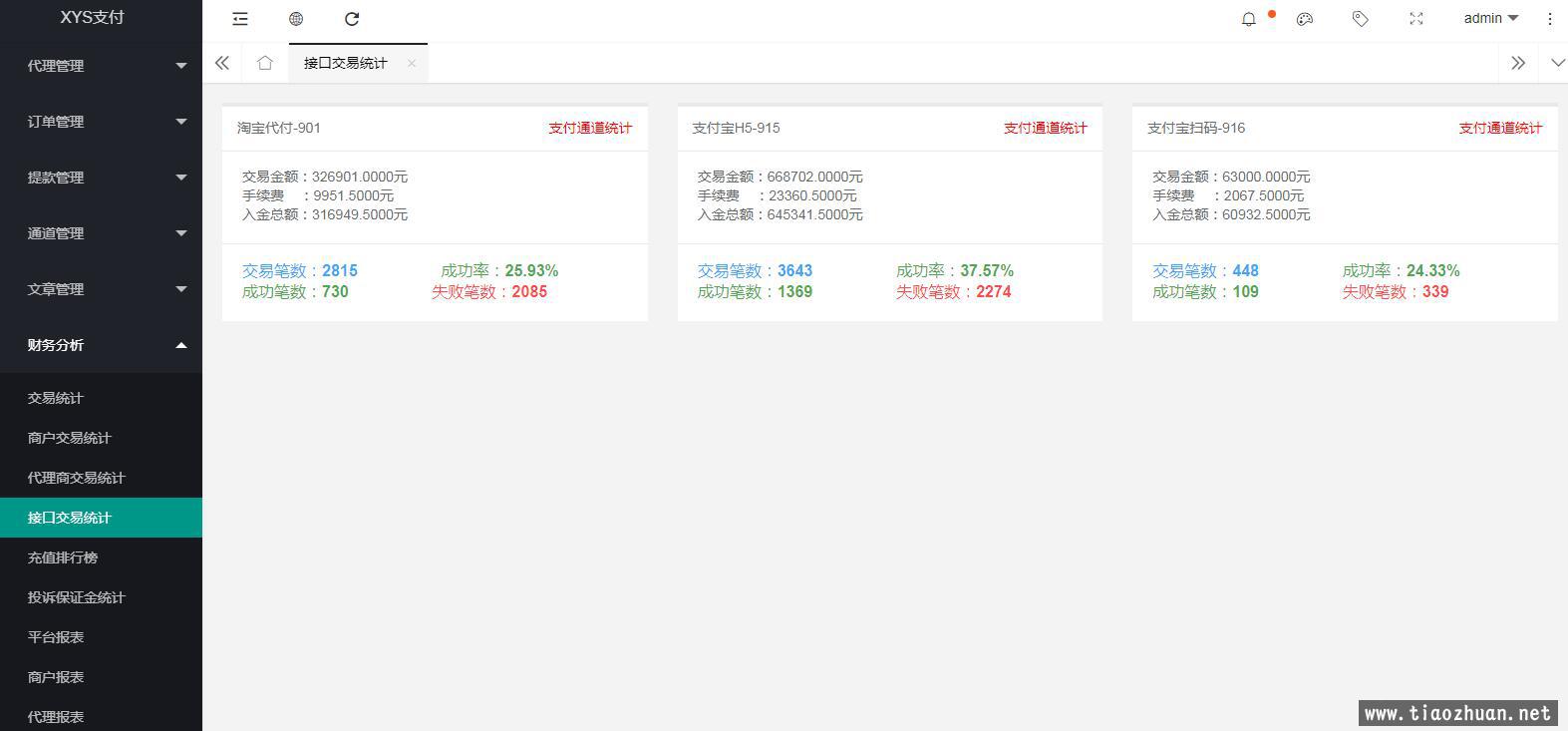1568x731 pixels.
Task: Click 支付通道统计 on 支付宝H5-915 card
Action: click(1045, 128)
